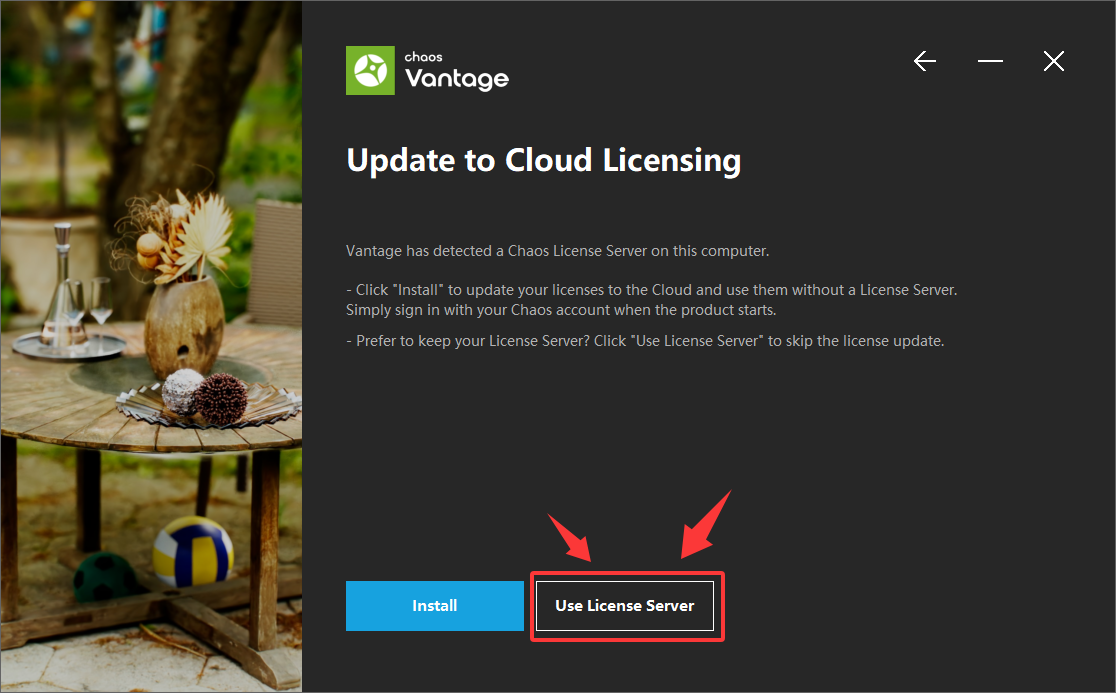Close the installer with the X icon

pos(1053,61)
